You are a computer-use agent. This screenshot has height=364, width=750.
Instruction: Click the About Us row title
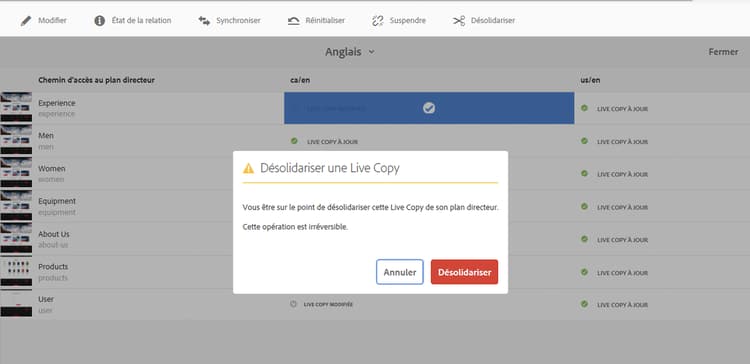point(54,234)
